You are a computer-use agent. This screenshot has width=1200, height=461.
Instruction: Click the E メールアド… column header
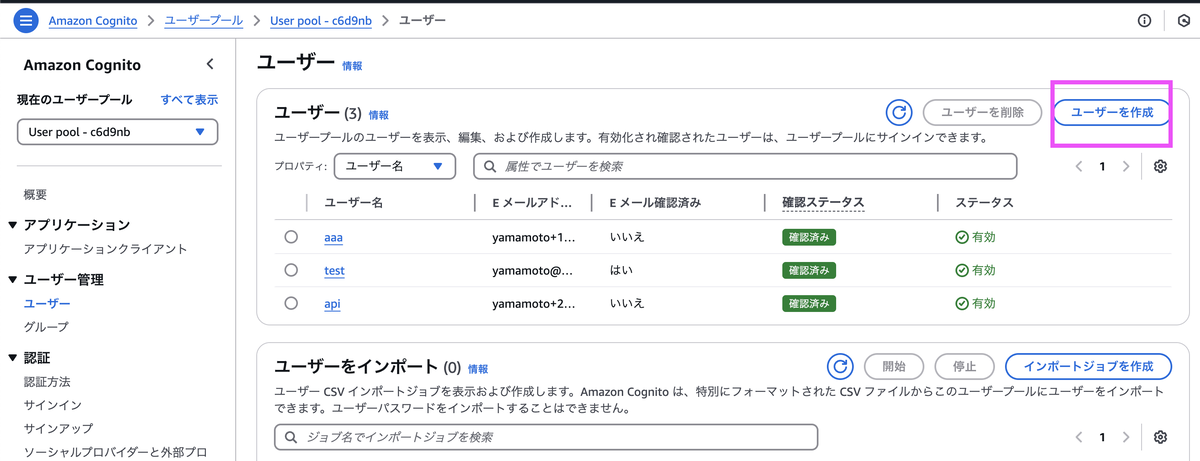pyautogui.click(x=534, y=203)
